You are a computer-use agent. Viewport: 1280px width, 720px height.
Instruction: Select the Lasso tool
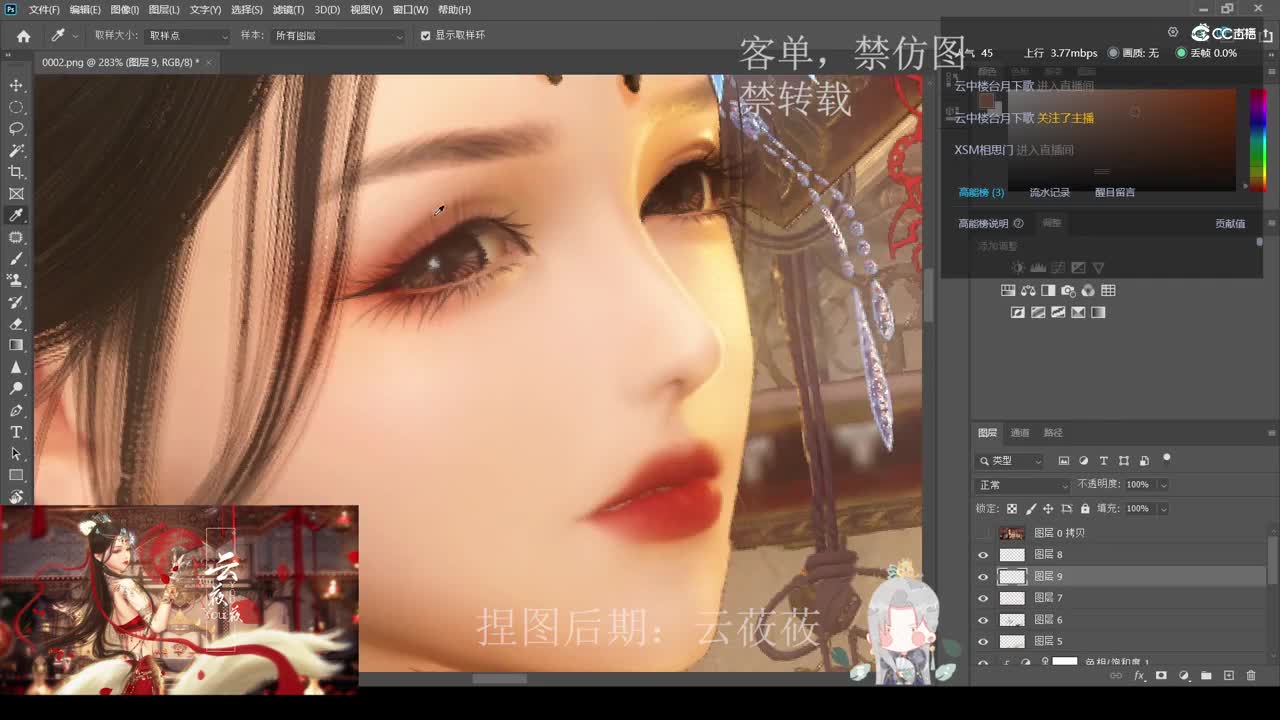(16, 129)
